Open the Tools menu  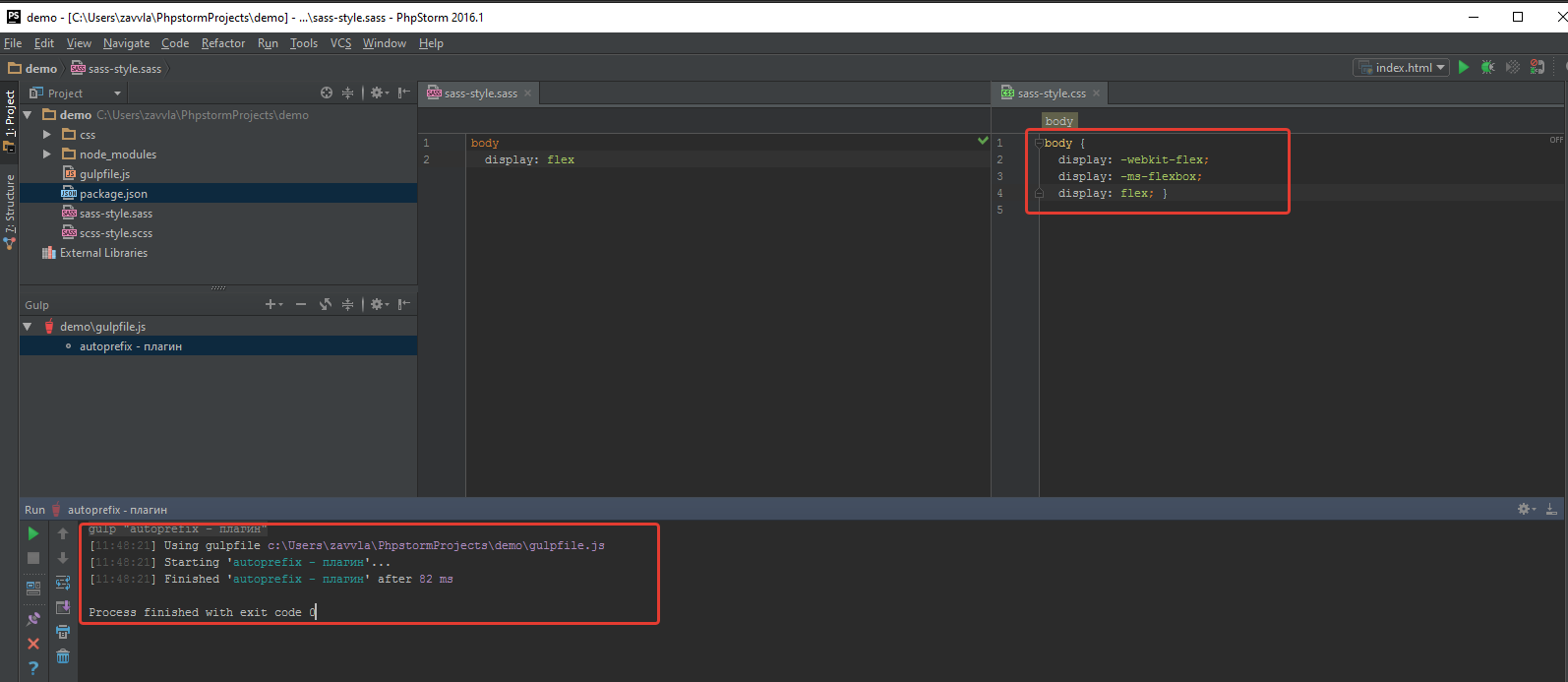point(304,43)
